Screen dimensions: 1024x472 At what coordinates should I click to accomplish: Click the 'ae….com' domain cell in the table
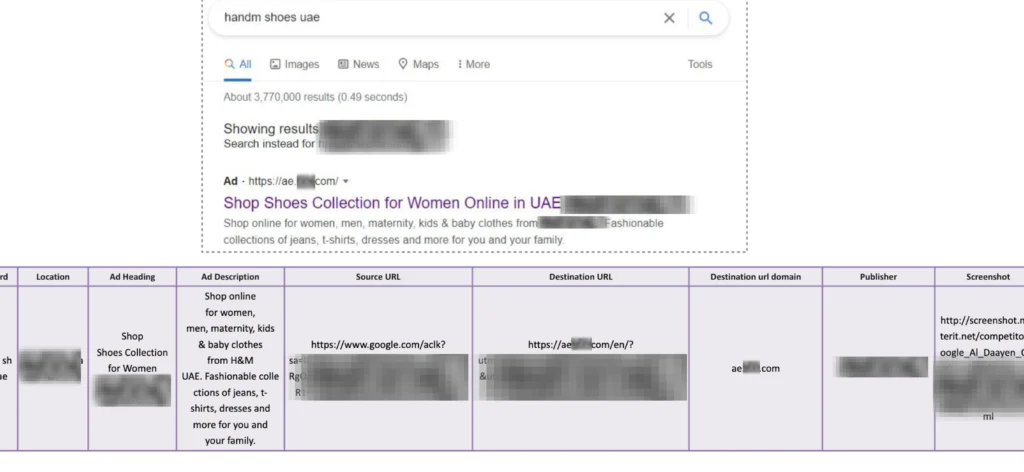point(755,368)
